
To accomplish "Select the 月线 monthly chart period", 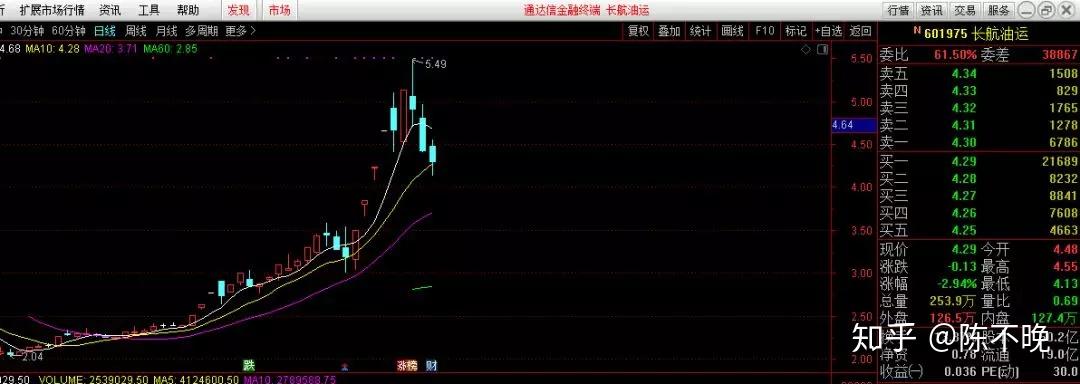I will [x=166, y=31].
